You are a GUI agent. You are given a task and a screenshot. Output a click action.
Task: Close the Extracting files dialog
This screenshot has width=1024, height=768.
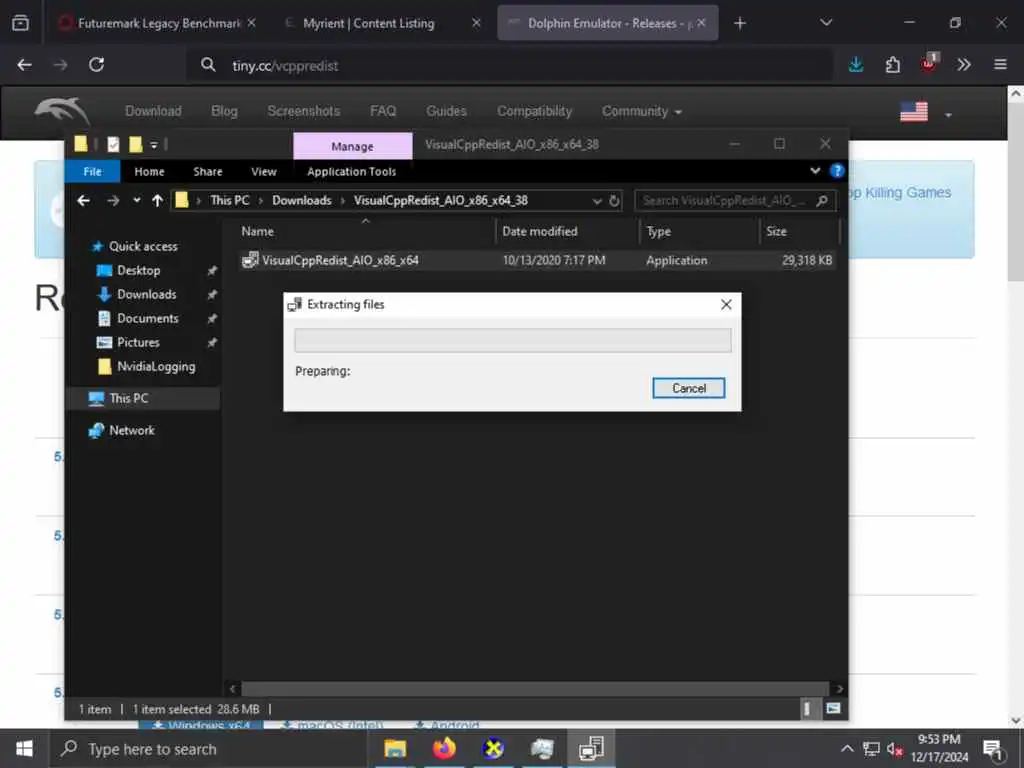pyautogui.click(x=726, y=304)
